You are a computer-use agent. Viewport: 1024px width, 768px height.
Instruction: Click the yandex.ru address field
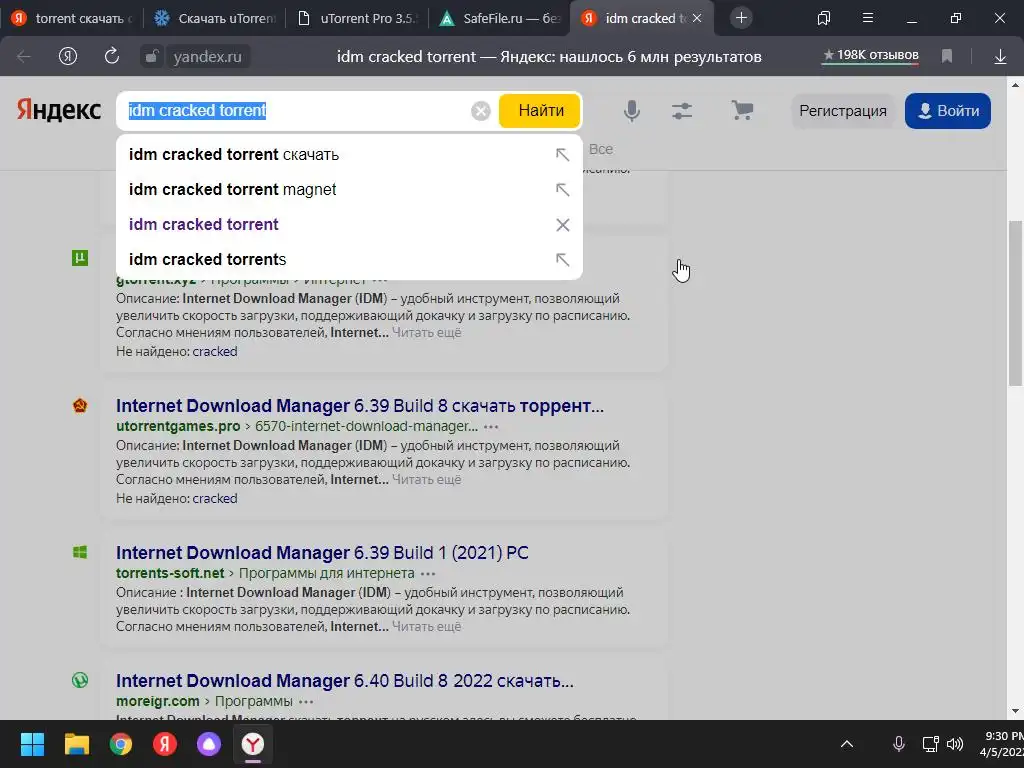click(208, 57)
